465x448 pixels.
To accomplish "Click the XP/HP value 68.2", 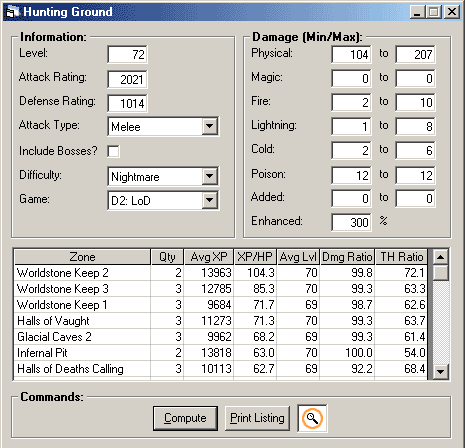I will [x=264, y=337].
